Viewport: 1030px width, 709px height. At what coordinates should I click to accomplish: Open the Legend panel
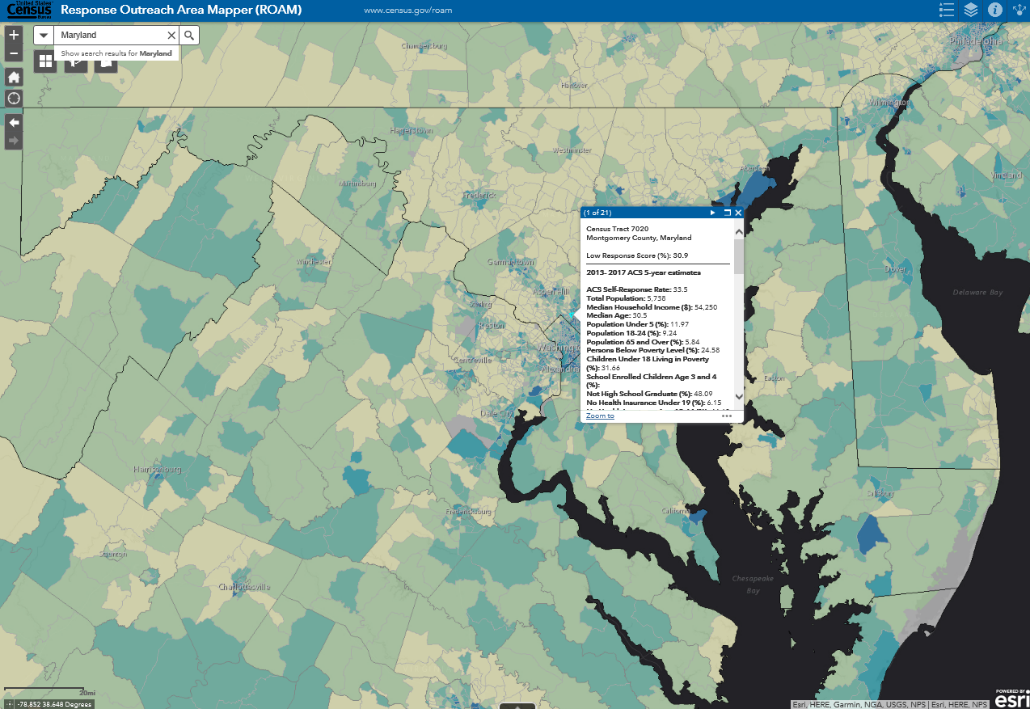946,10
